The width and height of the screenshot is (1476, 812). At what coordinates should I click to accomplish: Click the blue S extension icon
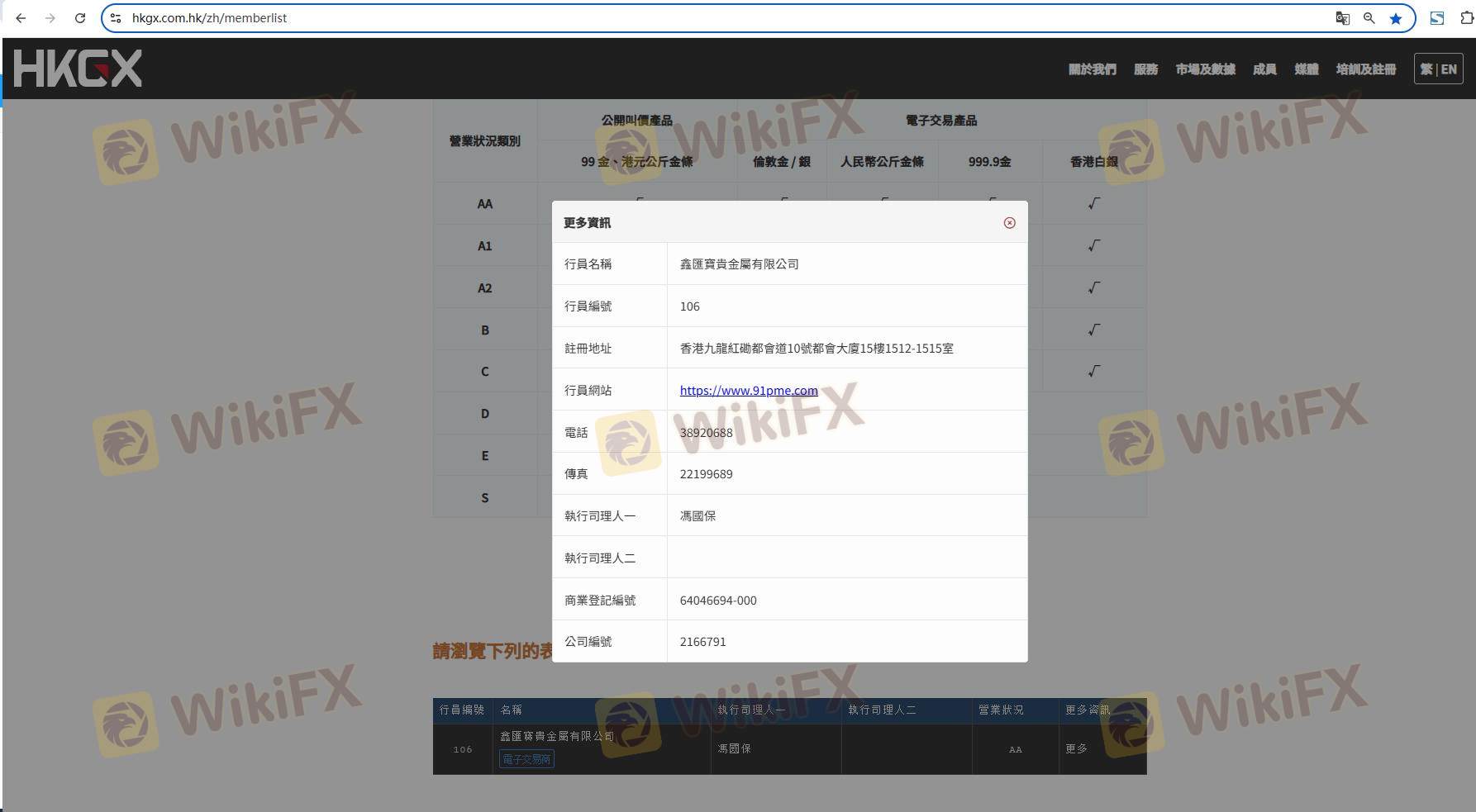pyautogui.click(x=1437, y=18)
